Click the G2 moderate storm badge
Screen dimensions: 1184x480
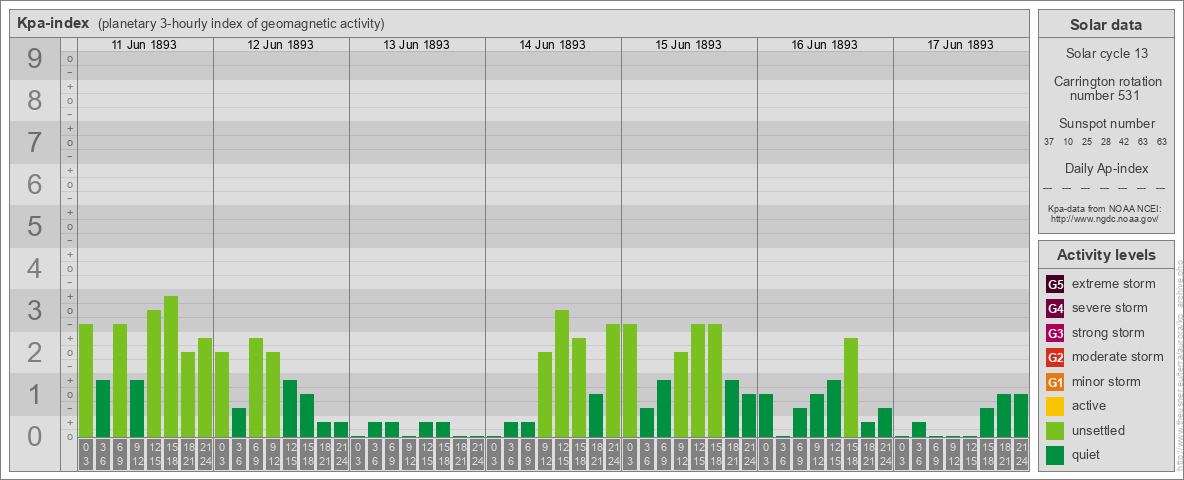(x=1055, y=357)
